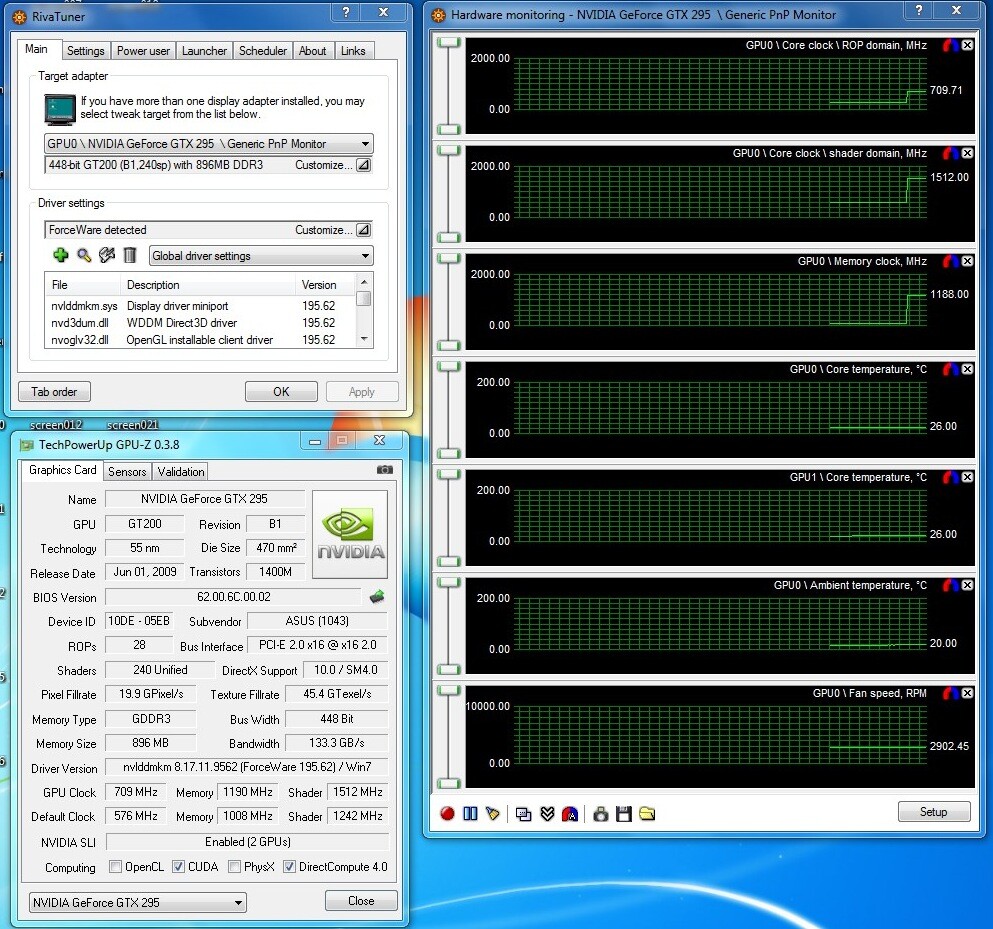Toggle the OpenCL checkbox
The width and height of the screenshot is (993, 929).
click(115, 867)
